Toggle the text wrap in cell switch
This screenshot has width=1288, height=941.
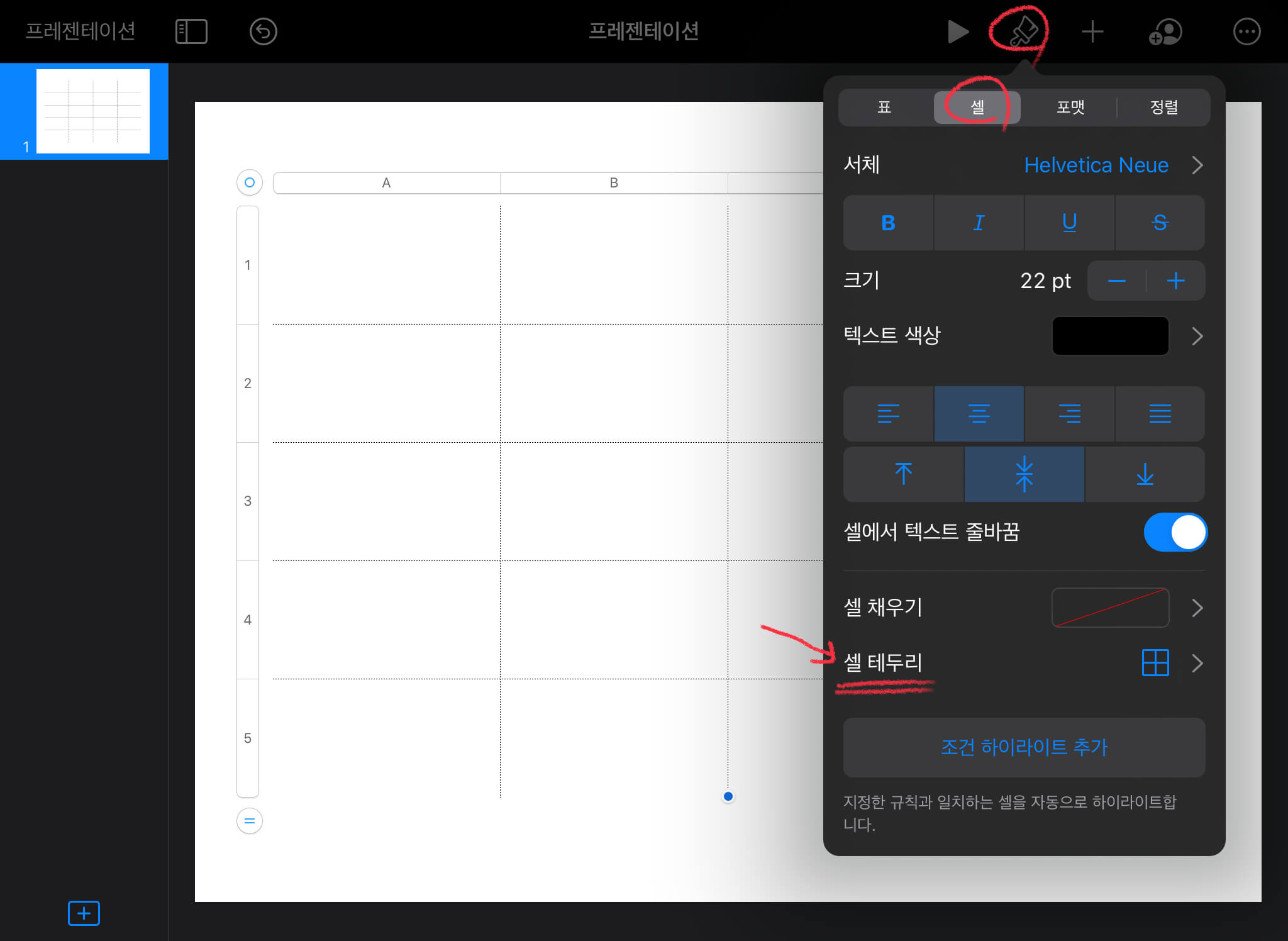click(1175, 532)
